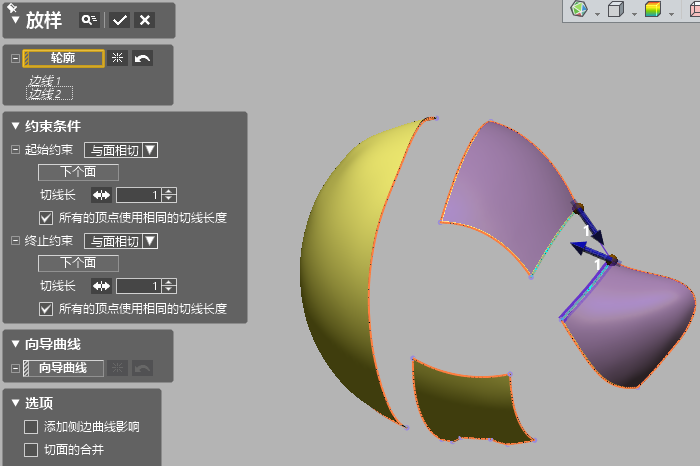Screen dimensions: 700x466
Task: Edit the end 切线长 value field
Action: pos(138,286)
